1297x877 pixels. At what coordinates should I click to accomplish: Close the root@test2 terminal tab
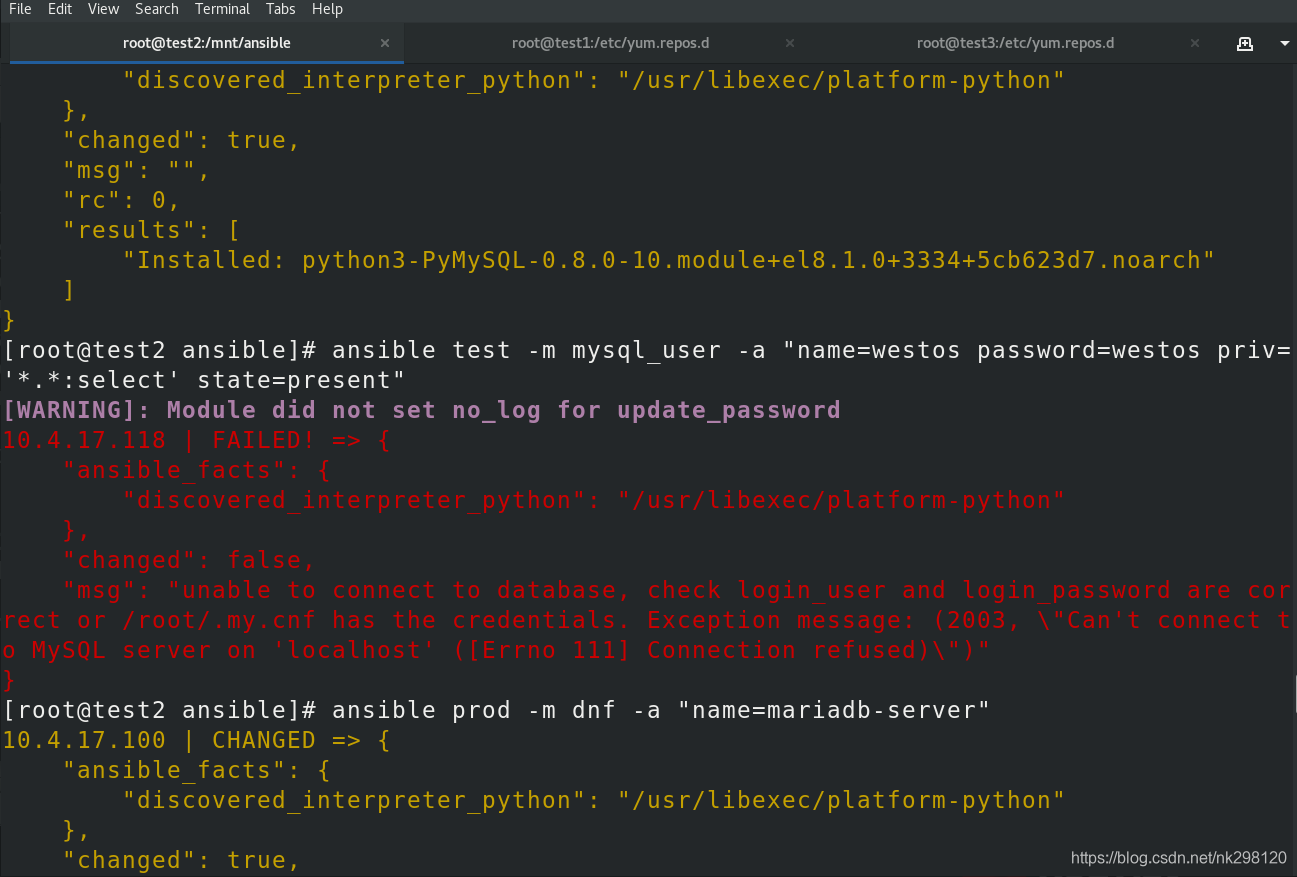tap(386, 43)
